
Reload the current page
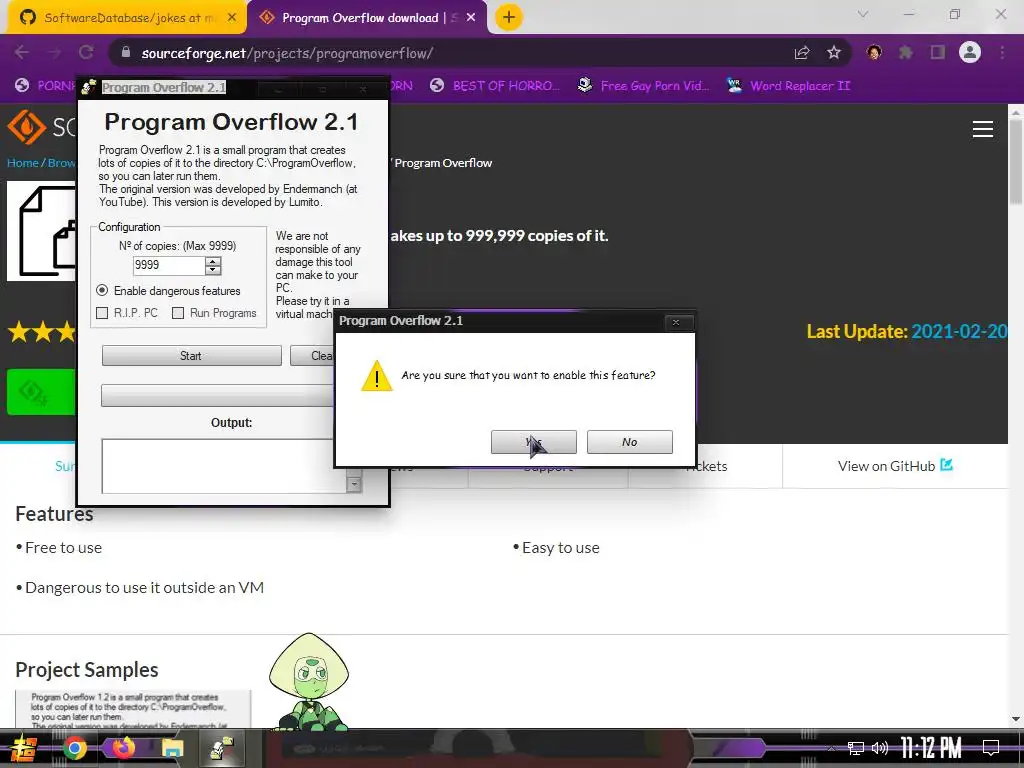click(x=86, y=53)
